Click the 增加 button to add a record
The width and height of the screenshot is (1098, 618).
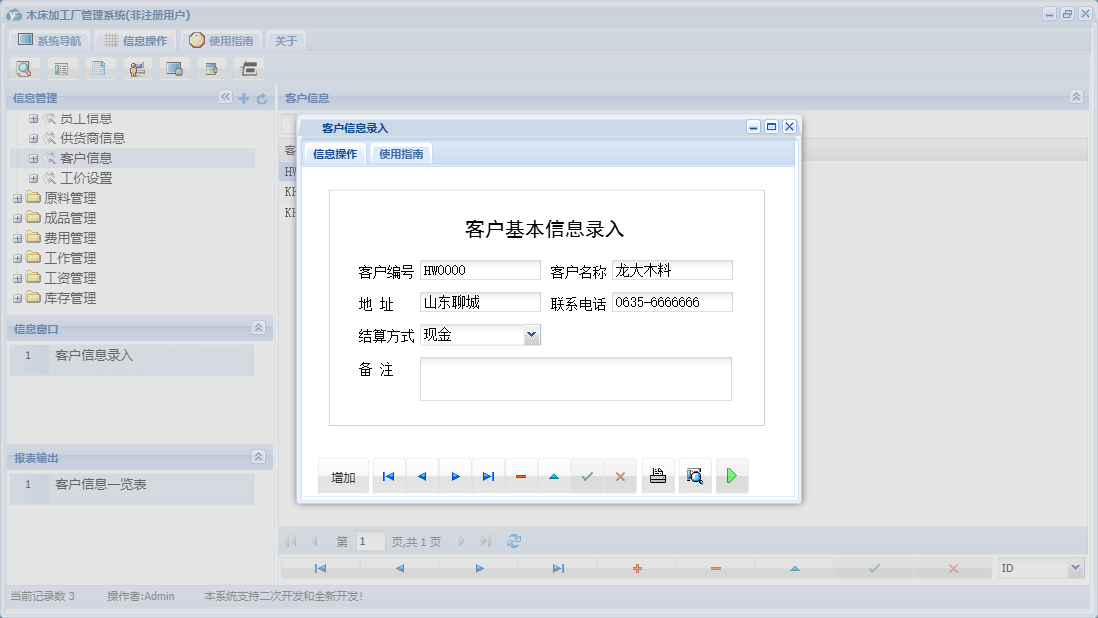pos(343,476)
